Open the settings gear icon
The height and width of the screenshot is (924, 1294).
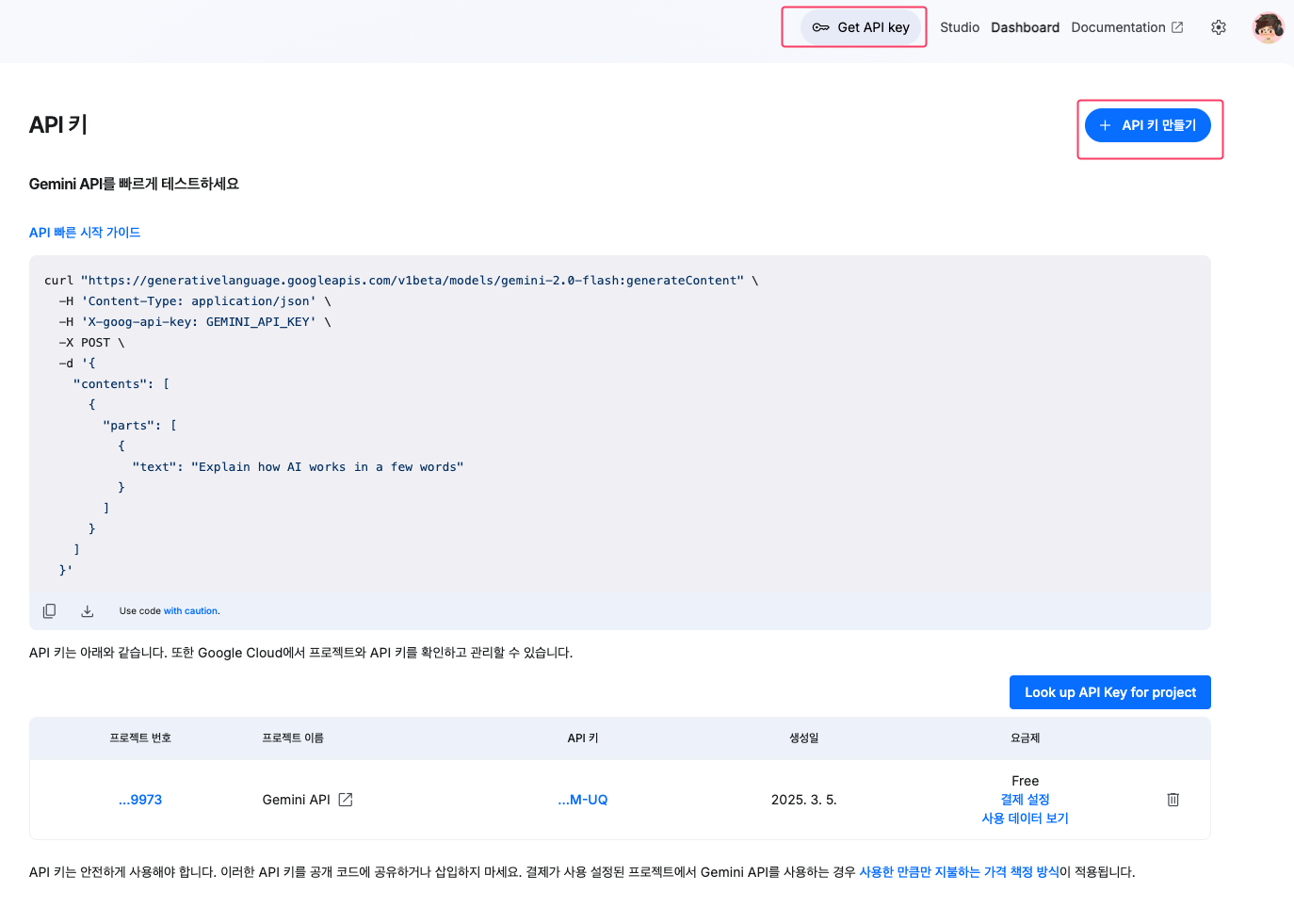pos(1219,27)
